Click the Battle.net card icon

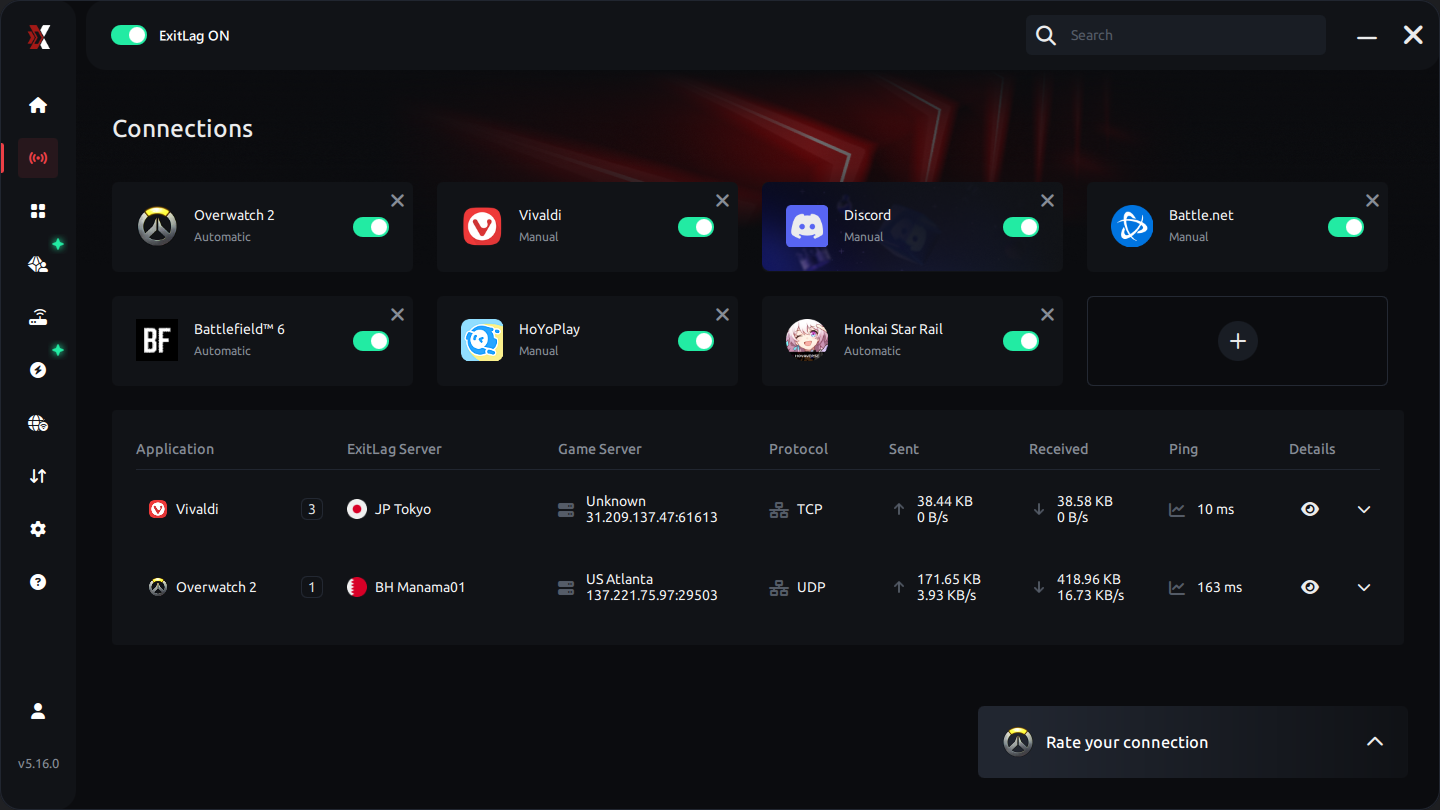click(x=1132, y=226)
